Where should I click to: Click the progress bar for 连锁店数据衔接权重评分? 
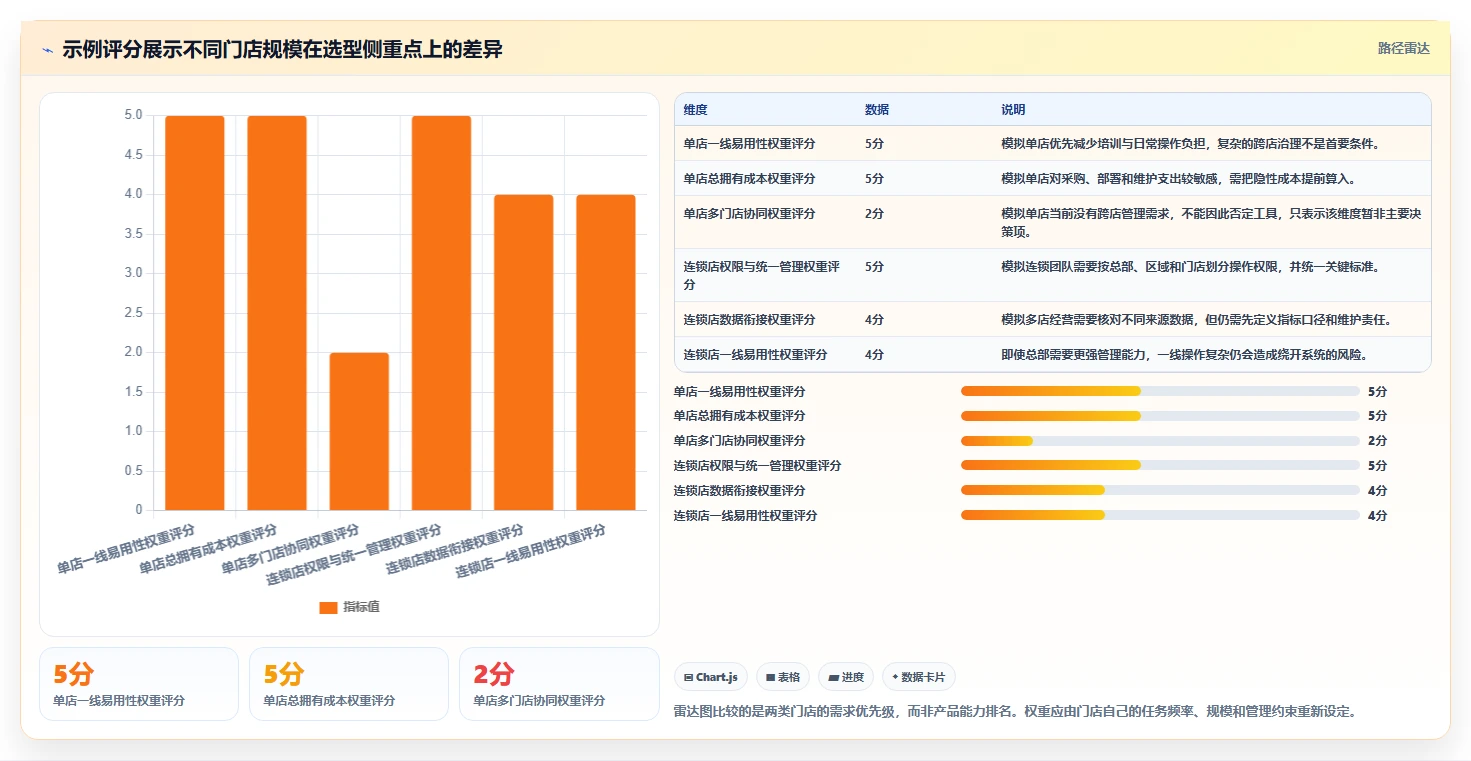coord(1160,491)
